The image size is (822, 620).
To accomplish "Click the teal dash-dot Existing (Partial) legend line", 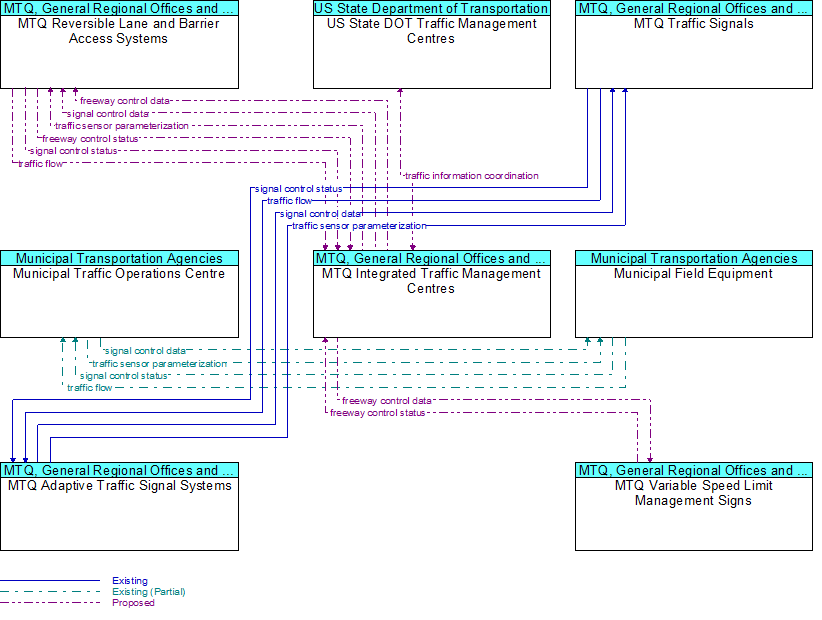I will point(50,592).
